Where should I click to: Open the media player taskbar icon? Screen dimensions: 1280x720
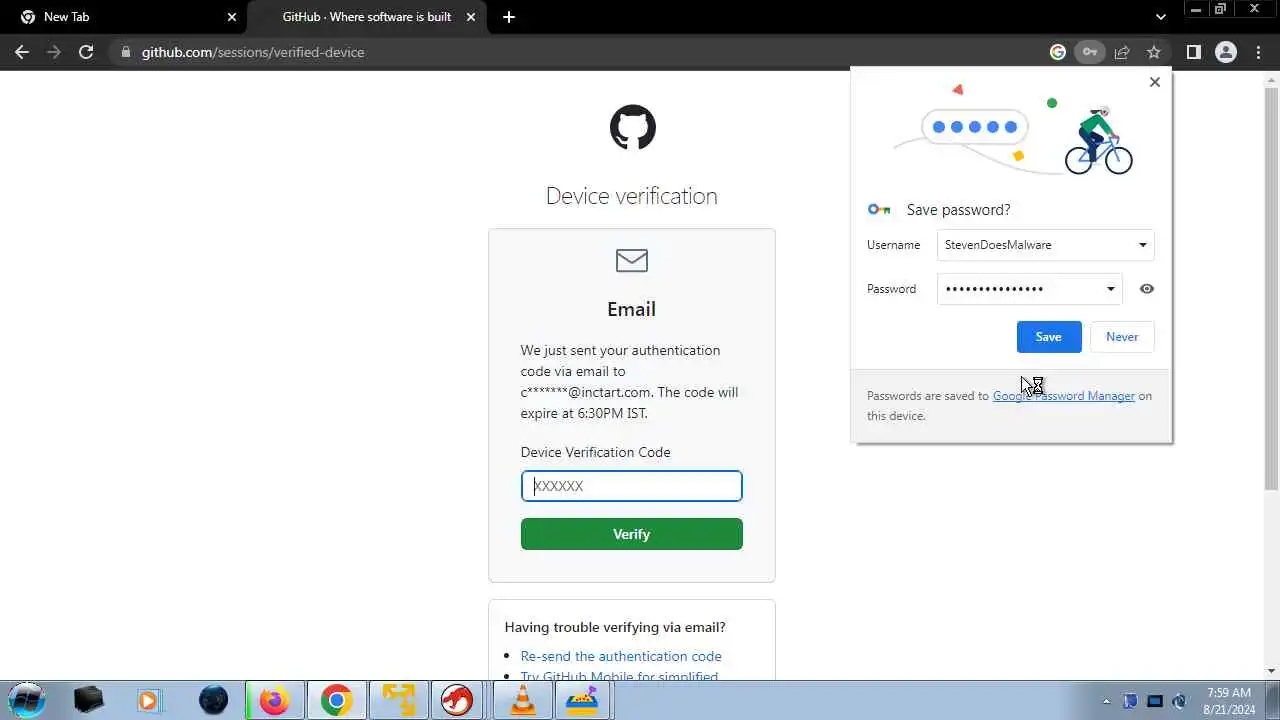[x=148, y=700]
